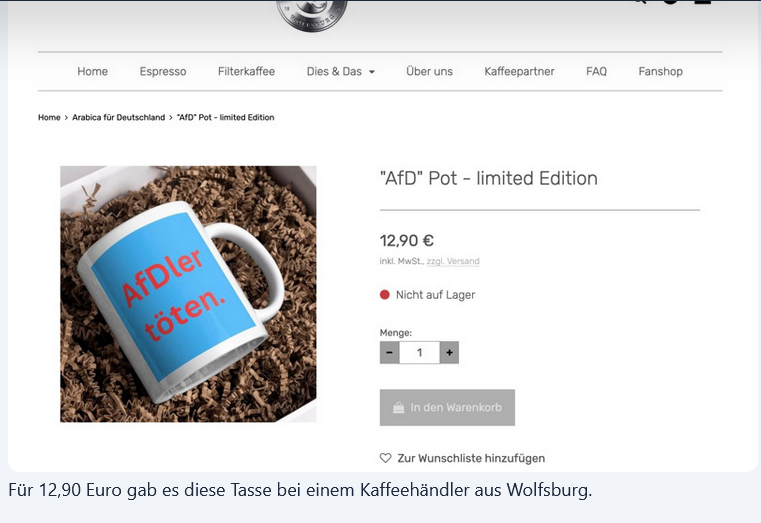The width and height of the screenshot is (761, 523).
Task: Open the FAQ page
Action: [596, 71]
